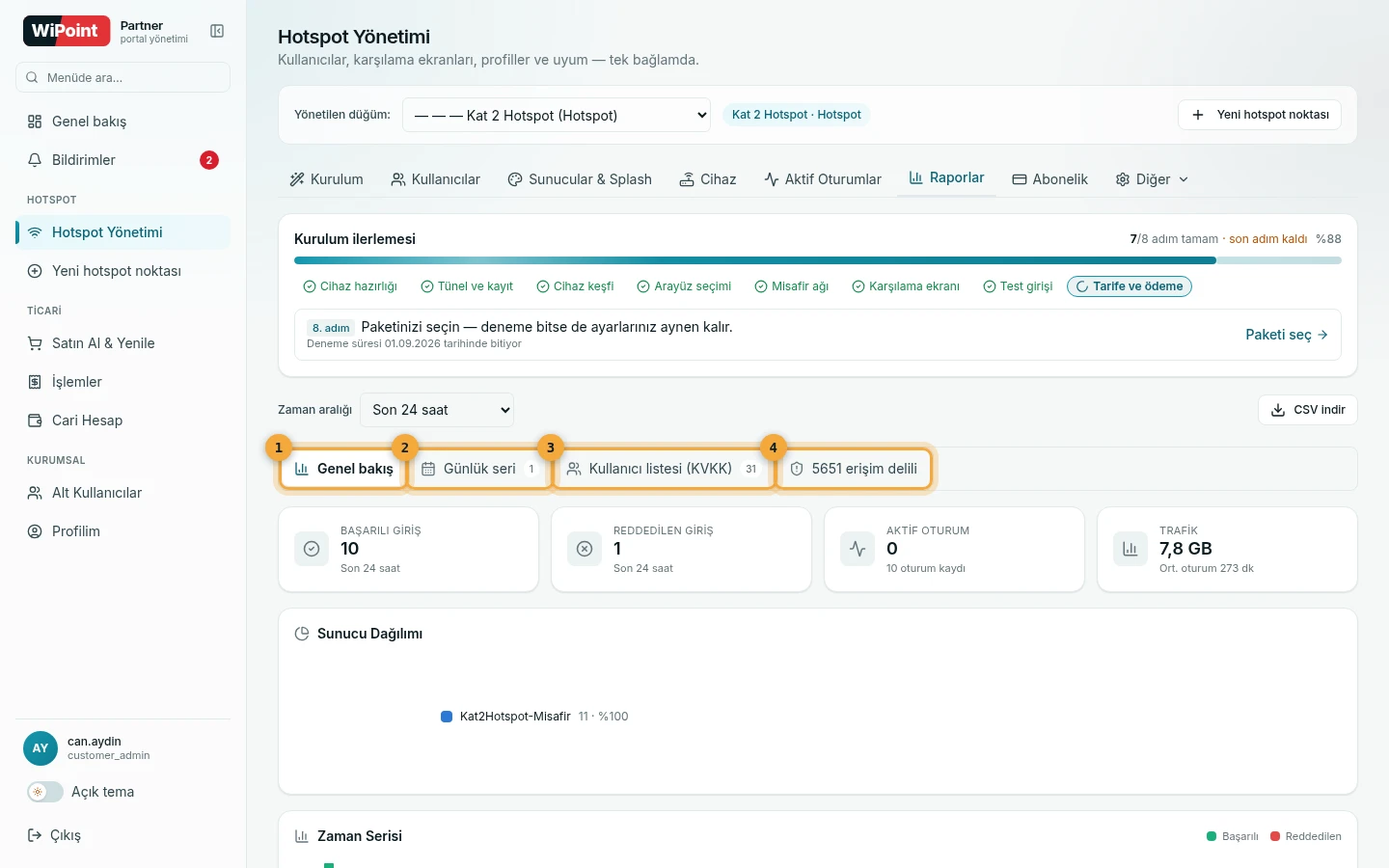Click the Tarife ve ödeme step chip

1130,286
